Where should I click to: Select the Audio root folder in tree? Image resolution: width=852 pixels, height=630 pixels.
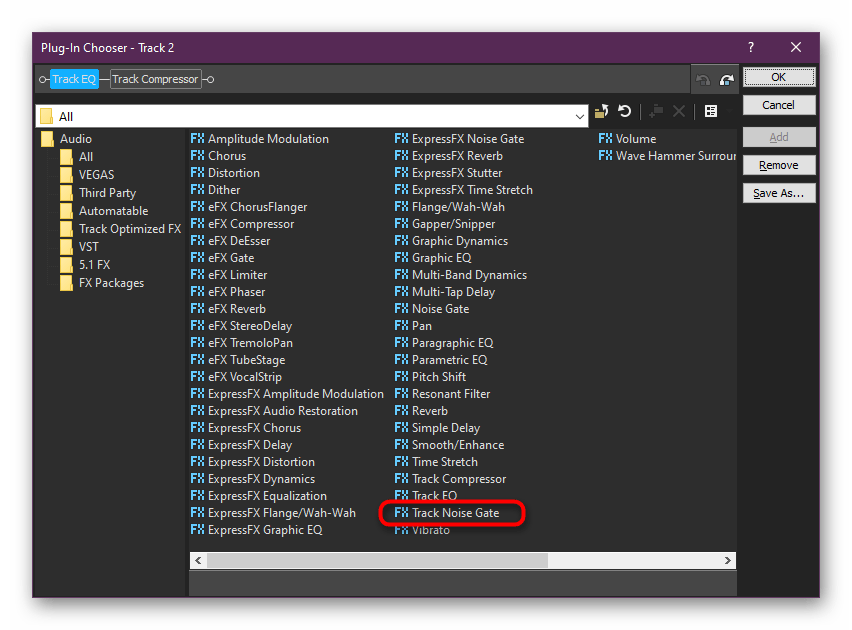click(75, 139)
